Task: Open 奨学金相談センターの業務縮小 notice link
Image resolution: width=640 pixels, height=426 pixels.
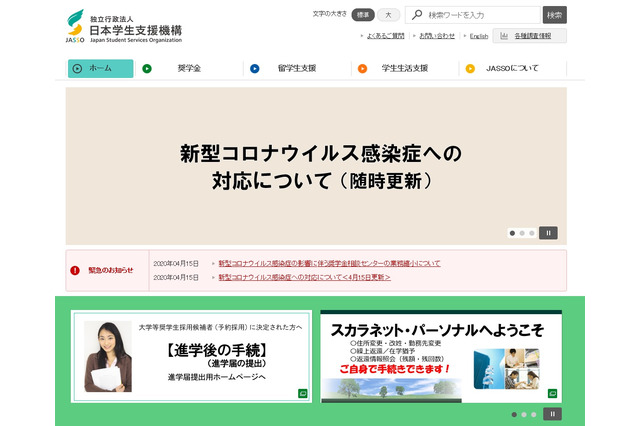Action: [x=329, y=264]
